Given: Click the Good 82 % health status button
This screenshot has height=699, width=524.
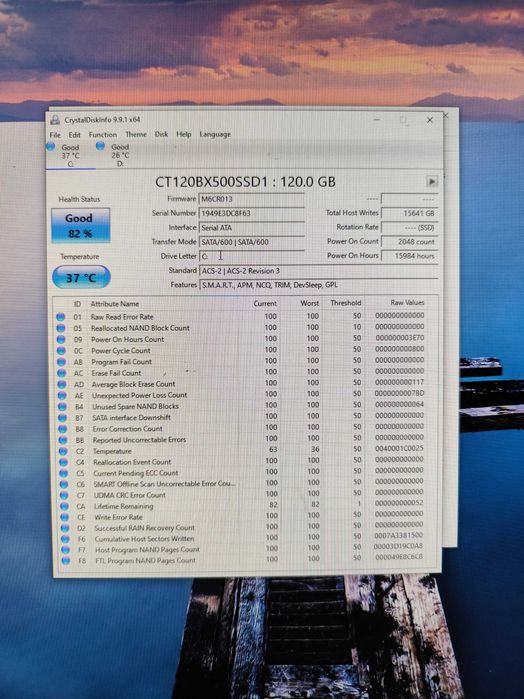Looking at the screenshot, I should coord(80,226).
